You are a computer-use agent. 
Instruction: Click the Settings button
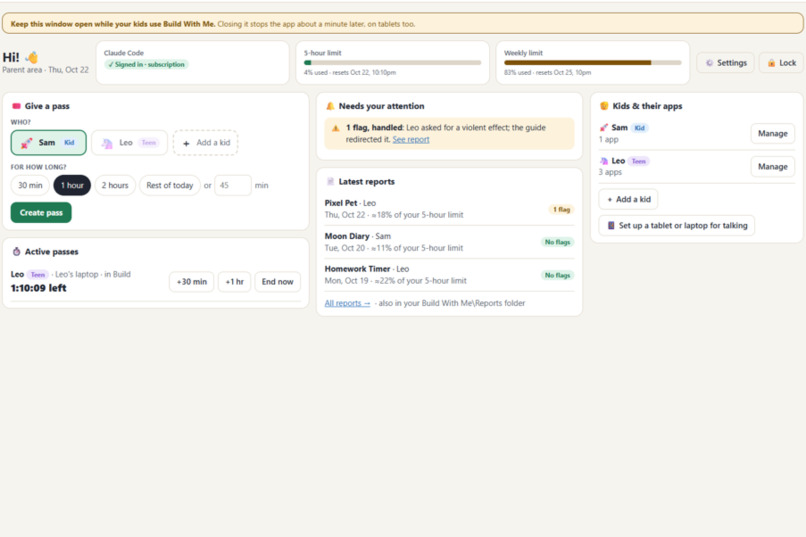coord(725,63)
